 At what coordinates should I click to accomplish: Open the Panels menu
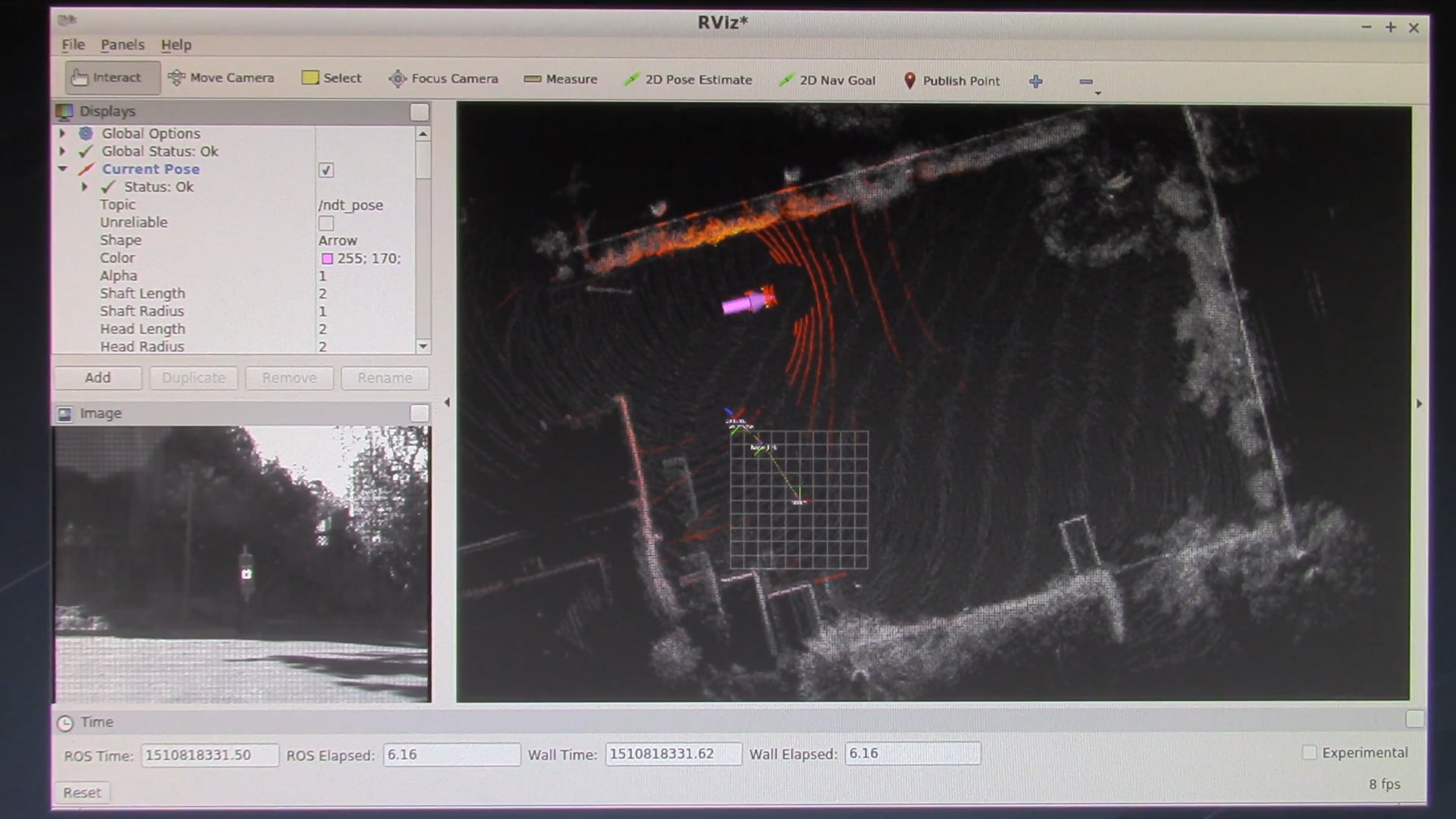123,45
